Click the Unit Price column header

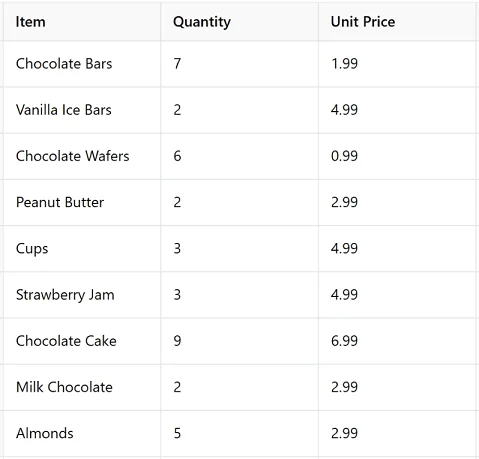point(397,22)
